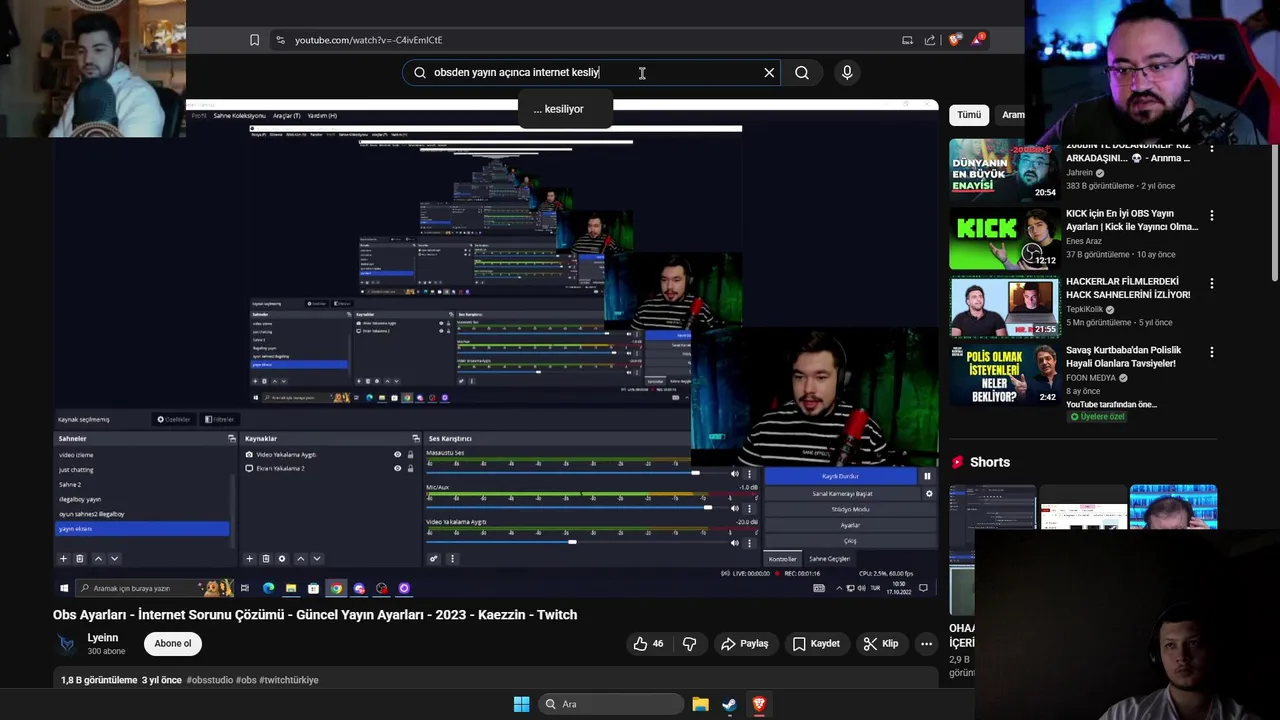This screenshot has width=1280, height=720.
Task: Toggle visibility of Ekran Yakalama 2 source
Action: click(397, 468)
